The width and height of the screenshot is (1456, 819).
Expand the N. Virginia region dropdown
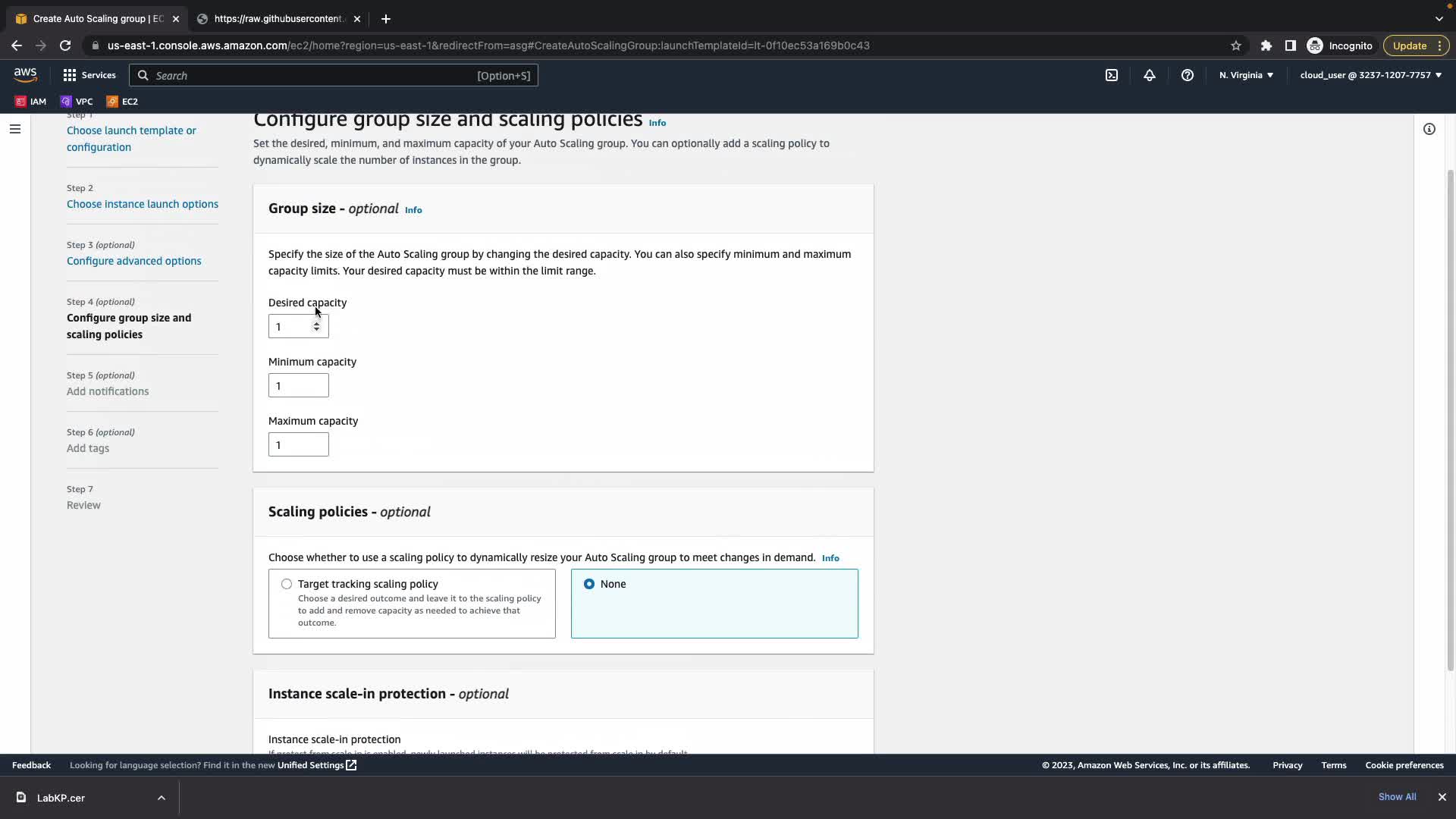[1246, 75]
